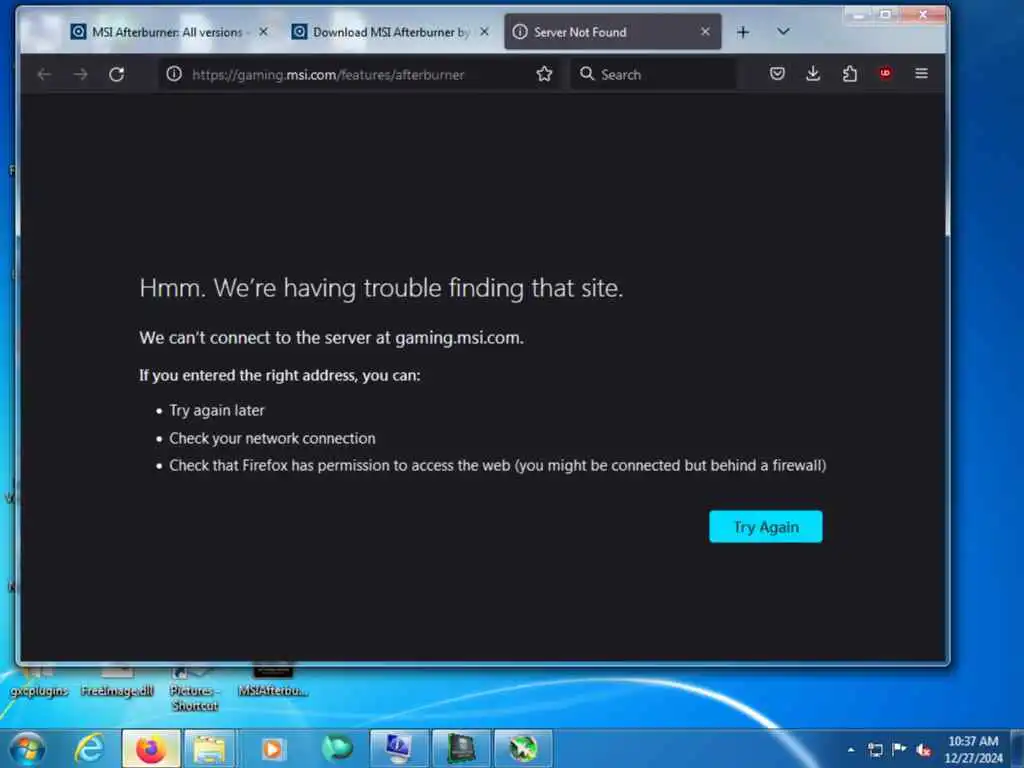Minimize the Firefox window
Viewport: 1024px width, 768px height.
(858, 14)
